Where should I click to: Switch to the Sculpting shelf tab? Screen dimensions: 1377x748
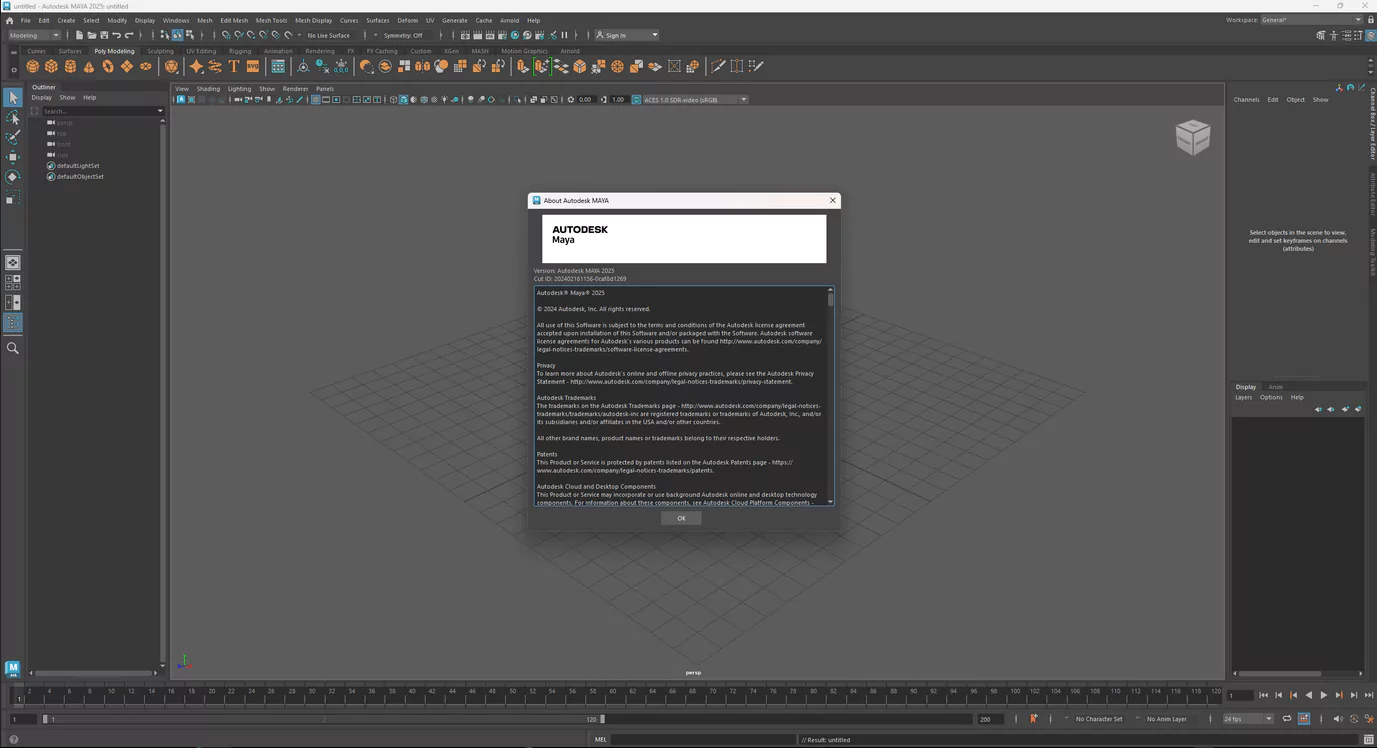[160, 51]
